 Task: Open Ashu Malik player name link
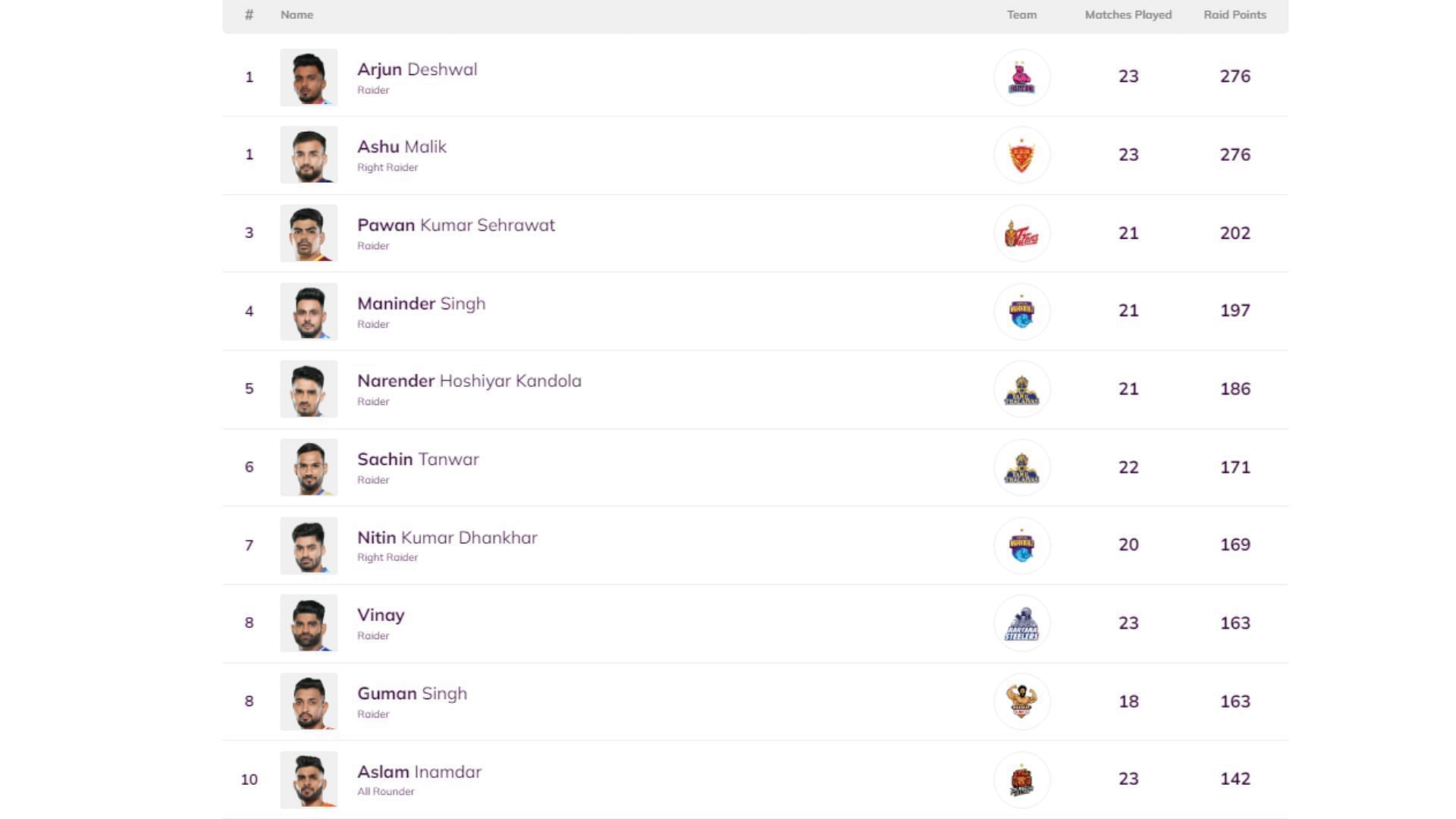point(402,147)
